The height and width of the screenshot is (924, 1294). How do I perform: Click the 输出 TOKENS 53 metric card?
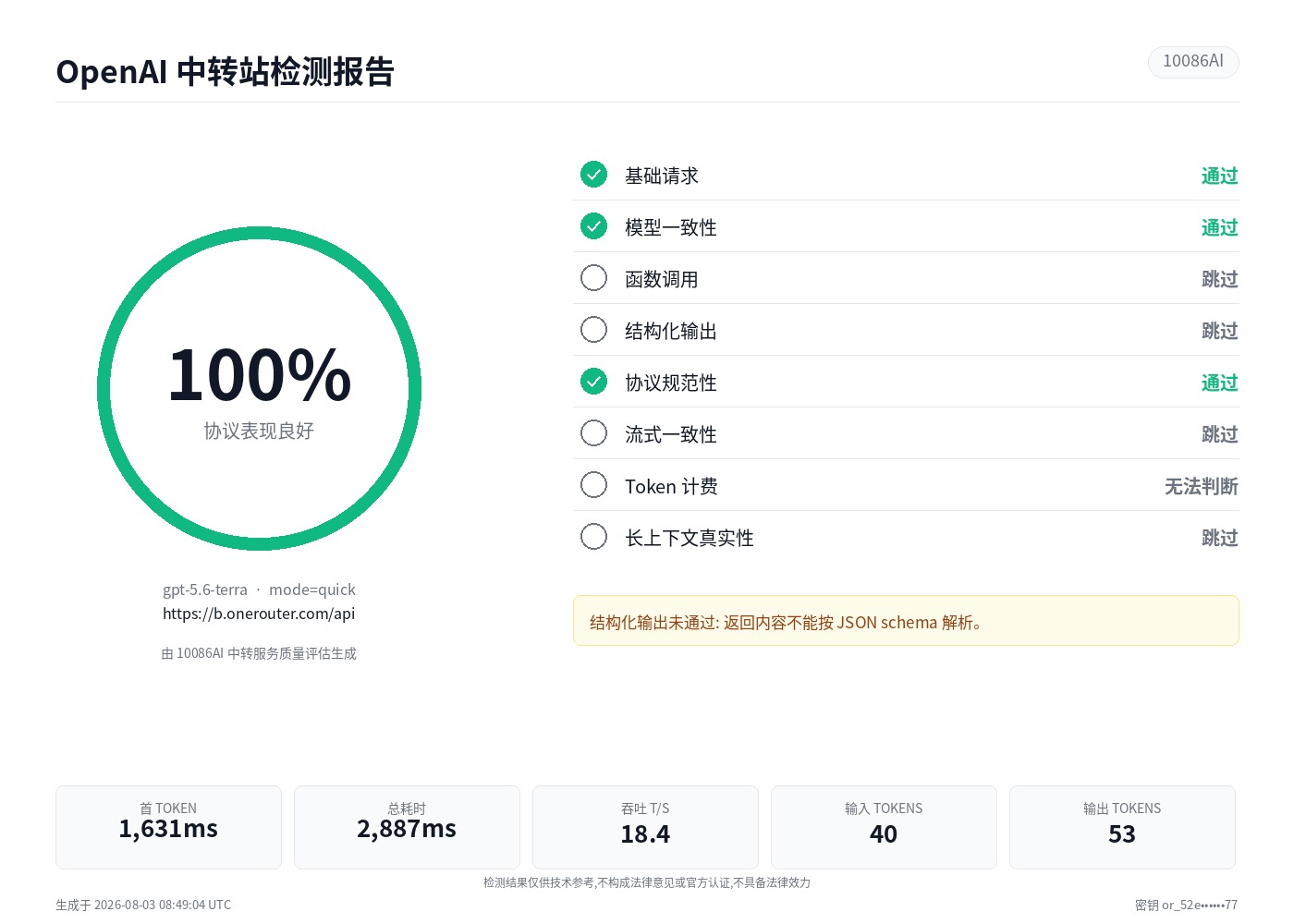1122,827
